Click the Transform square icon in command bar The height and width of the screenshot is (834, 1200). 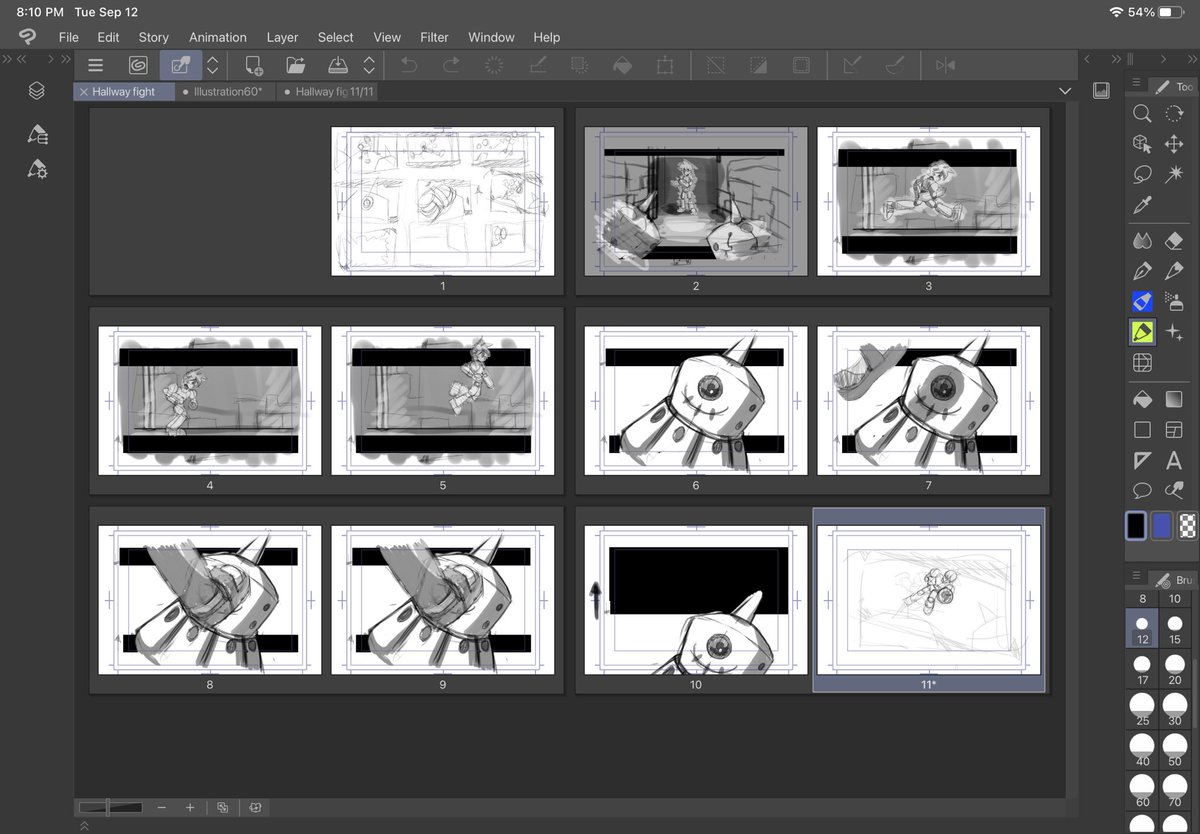[665, 65]
